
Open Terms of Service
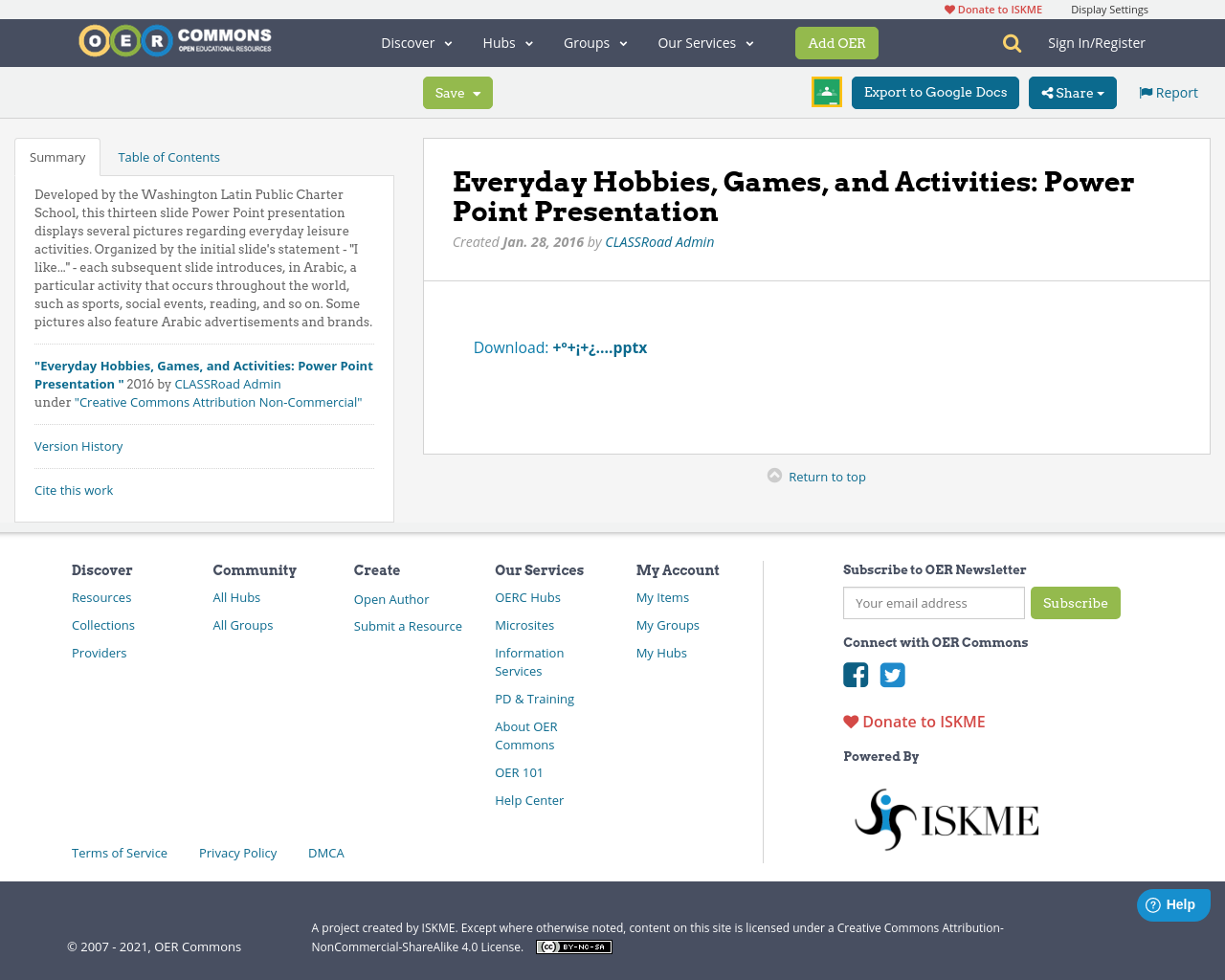point(120,853)
